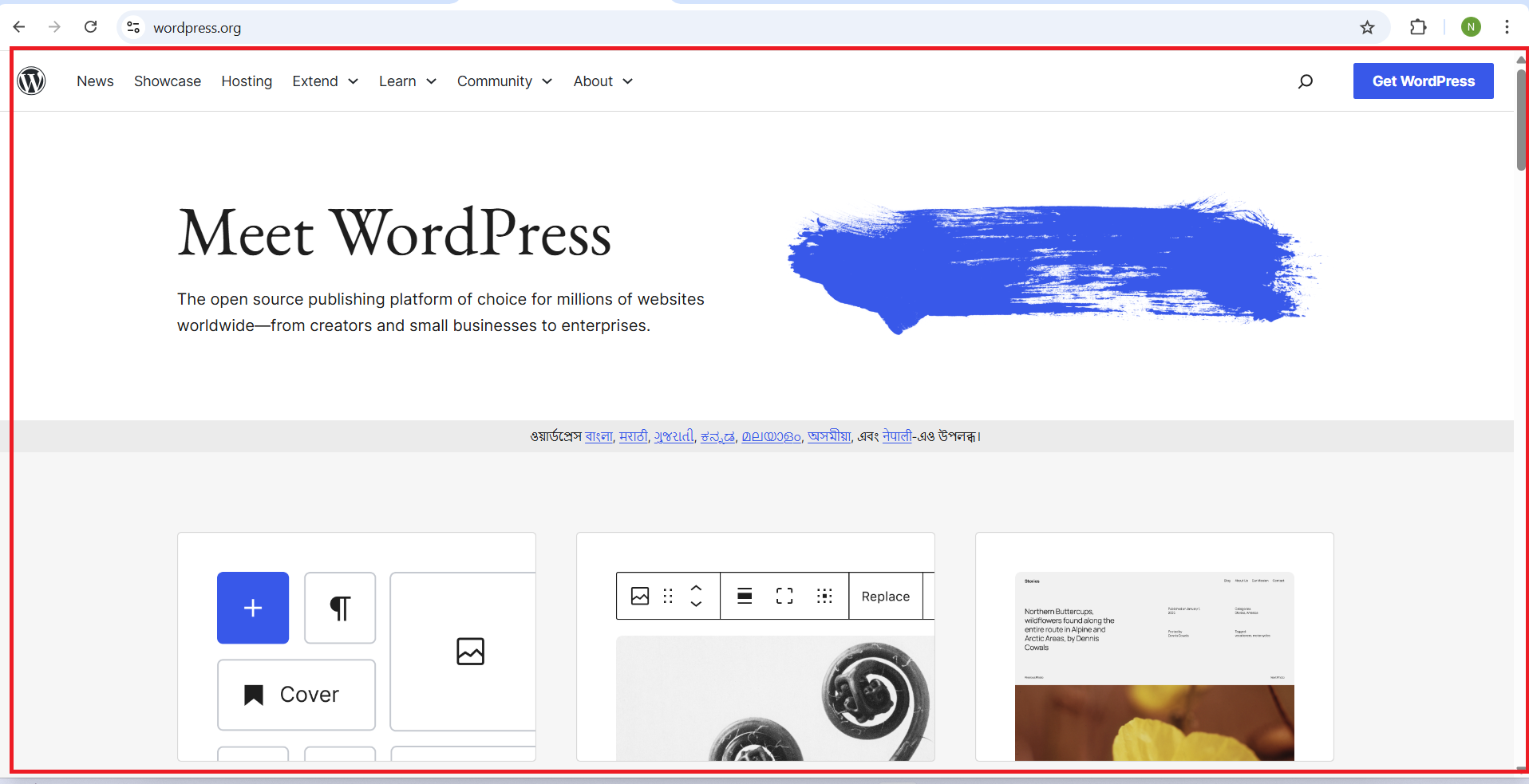Reload the page with the refresh icon
The image size is (1529, 784).
coord(91,27)
